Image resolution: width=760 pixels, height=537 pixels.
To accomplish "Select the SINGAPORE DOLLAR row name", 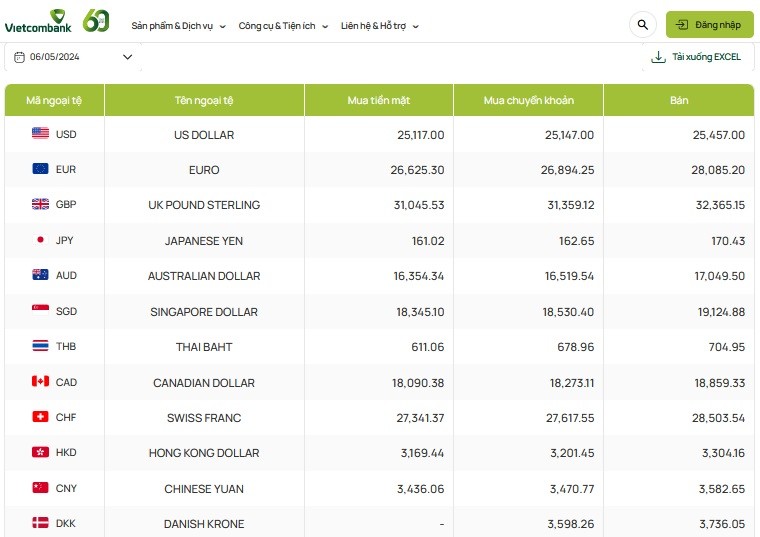I will tap(204, 312).
